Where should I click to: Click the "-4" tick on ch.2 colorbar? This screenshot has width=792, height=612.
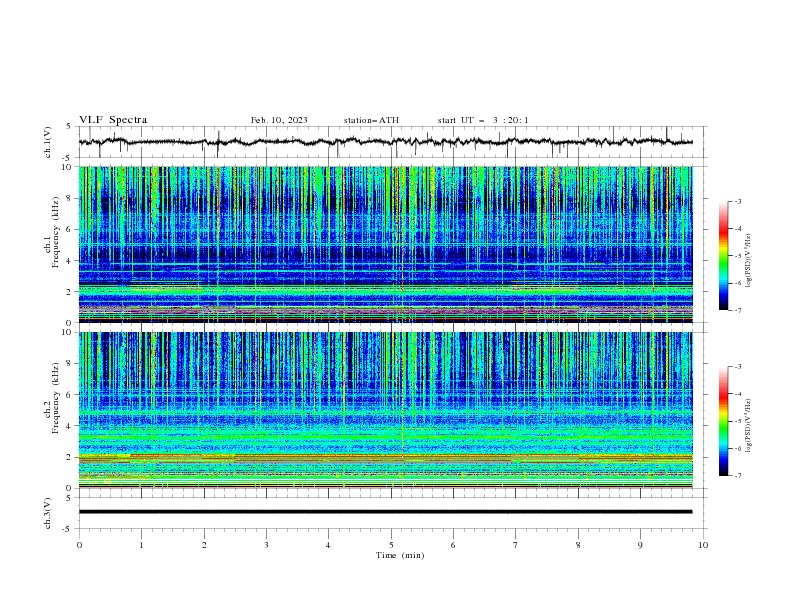pyautogui.click(x=737, y=394)
